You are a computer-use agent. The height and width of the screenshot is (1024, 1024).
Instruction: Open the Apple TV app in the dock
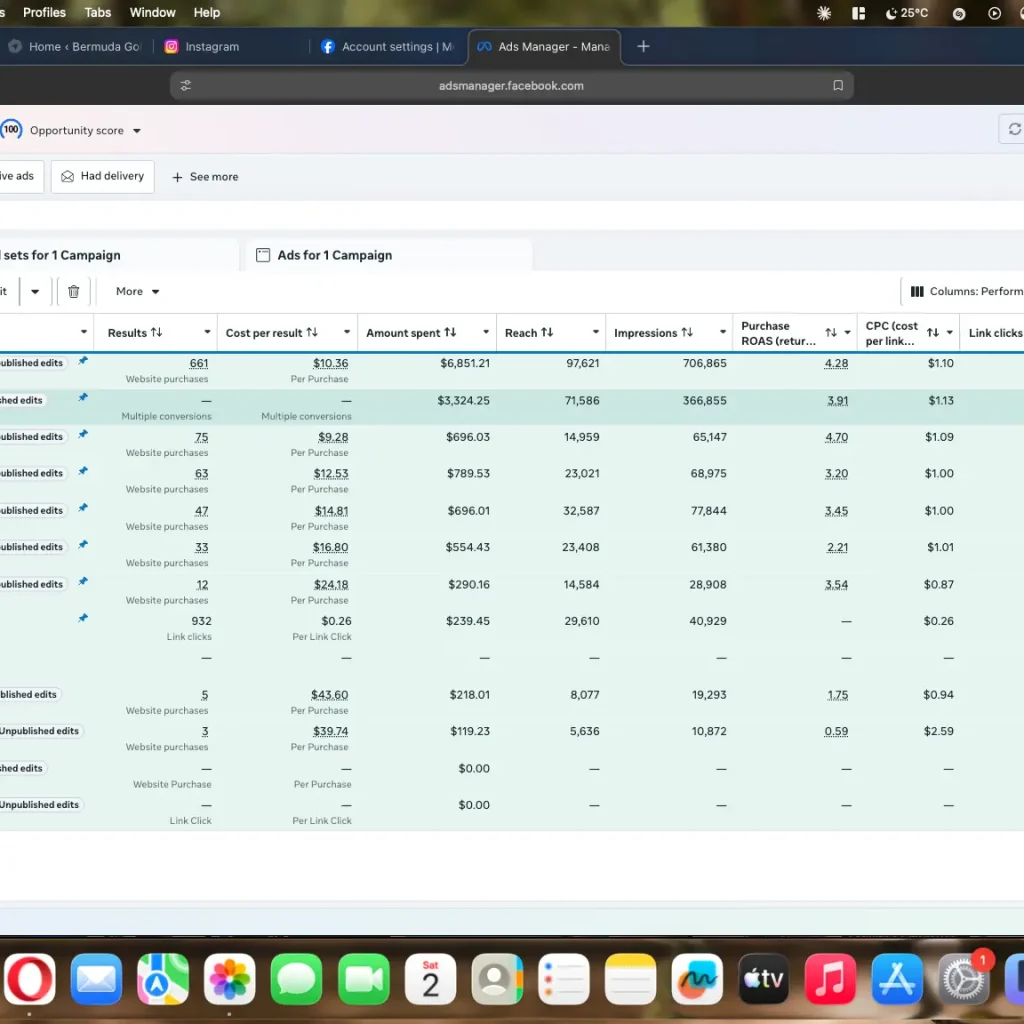(764, 979)
